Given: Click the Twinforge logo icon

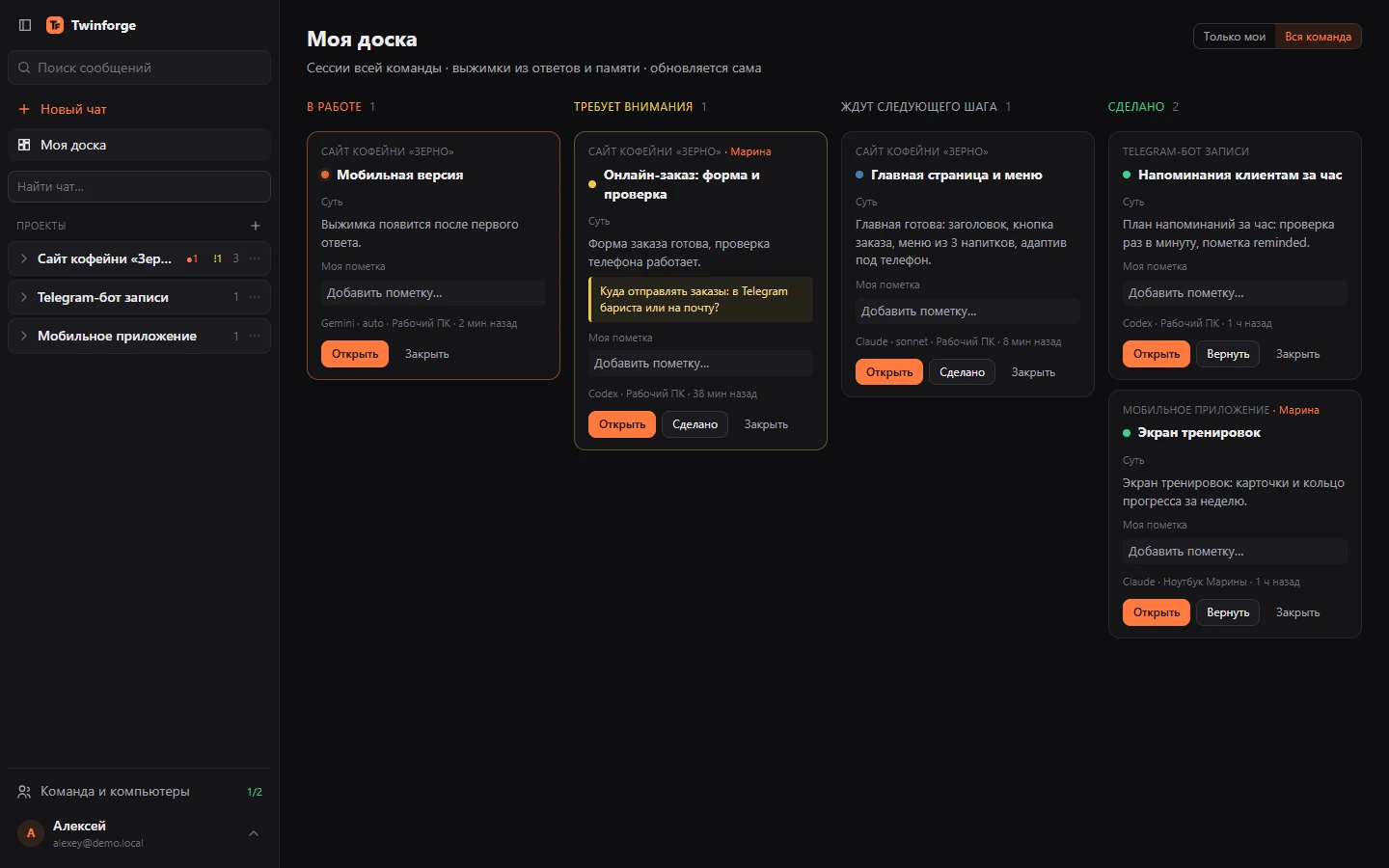Looking at the screenshot, I should 55,25.
